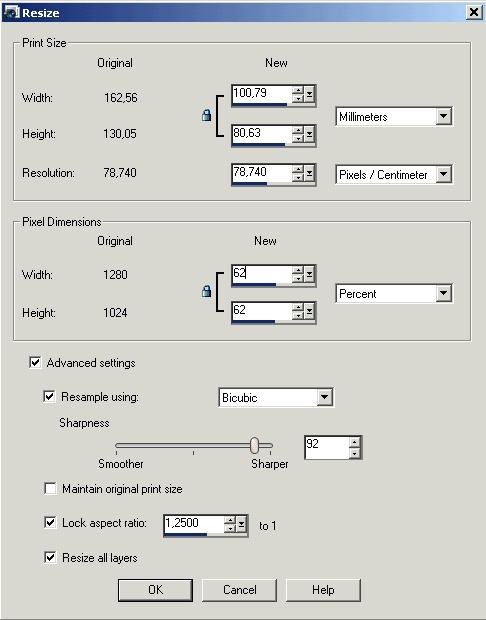Toggle the Advanced settings checkbox
486x620 pixels.
tap(35, 362)
